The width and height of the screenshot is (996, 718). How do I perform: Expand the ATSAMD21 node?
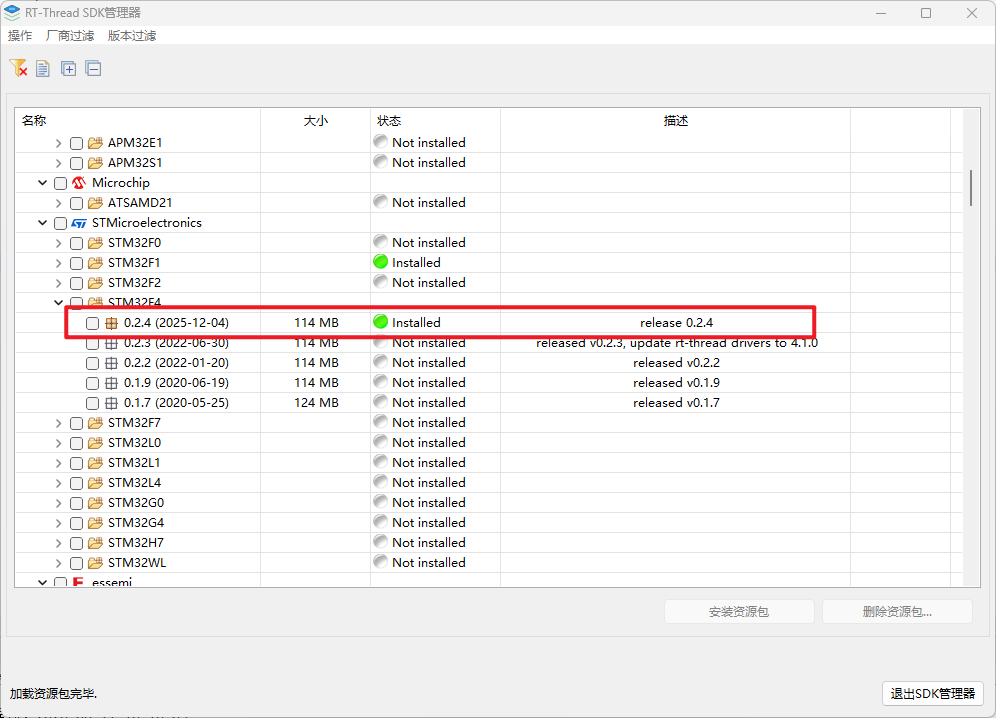tap(58, 203)
